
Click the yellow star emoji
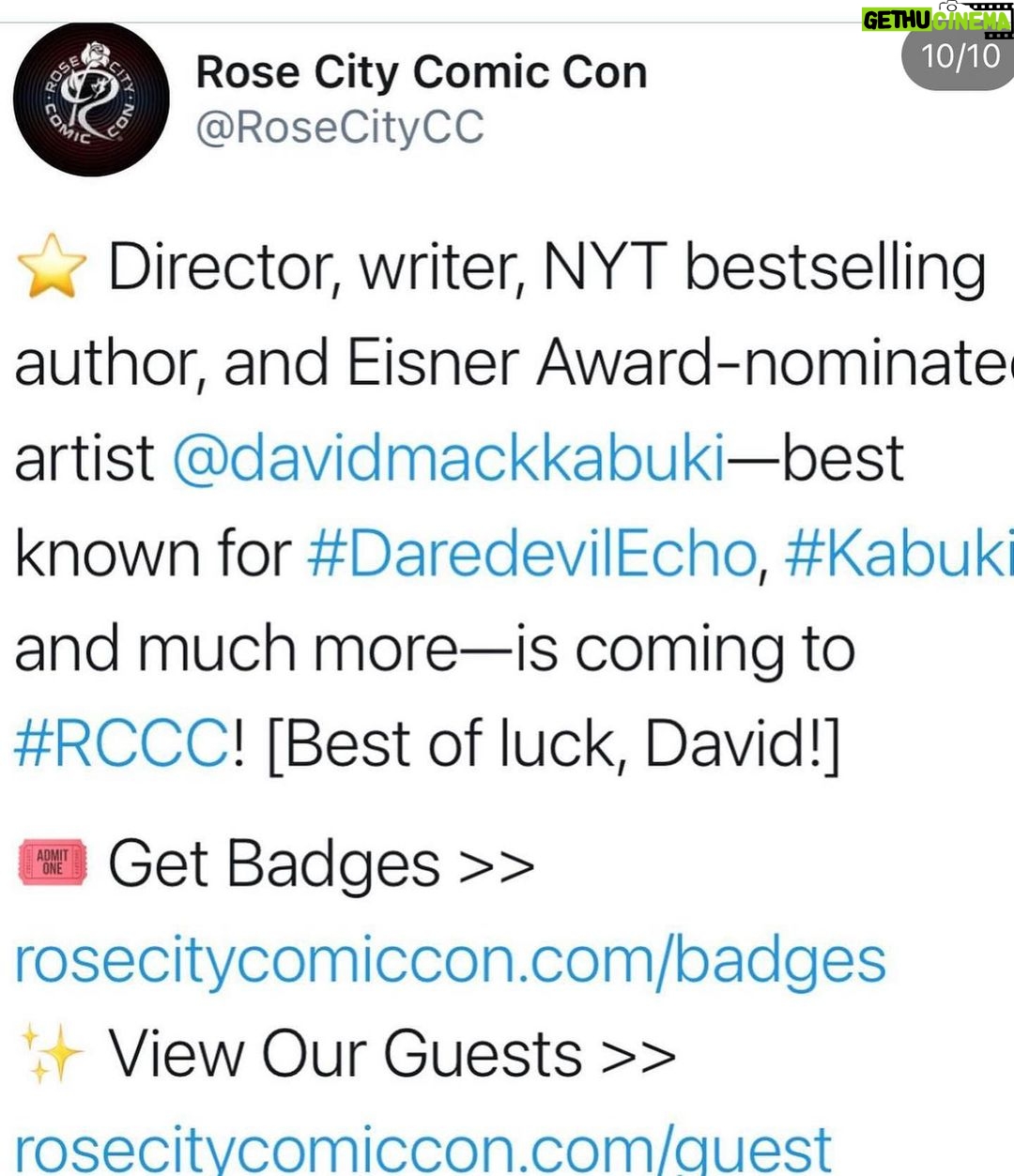52,266
